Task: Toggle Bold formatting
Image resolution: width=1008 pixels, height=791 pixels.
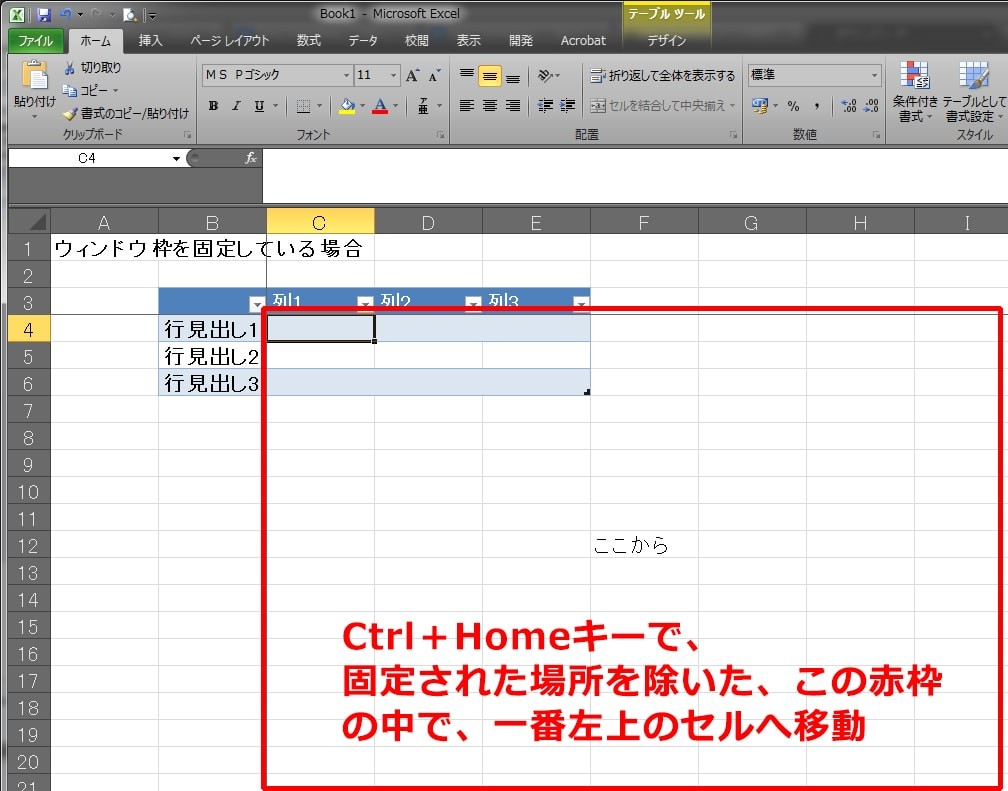Action: pos(213,105)
